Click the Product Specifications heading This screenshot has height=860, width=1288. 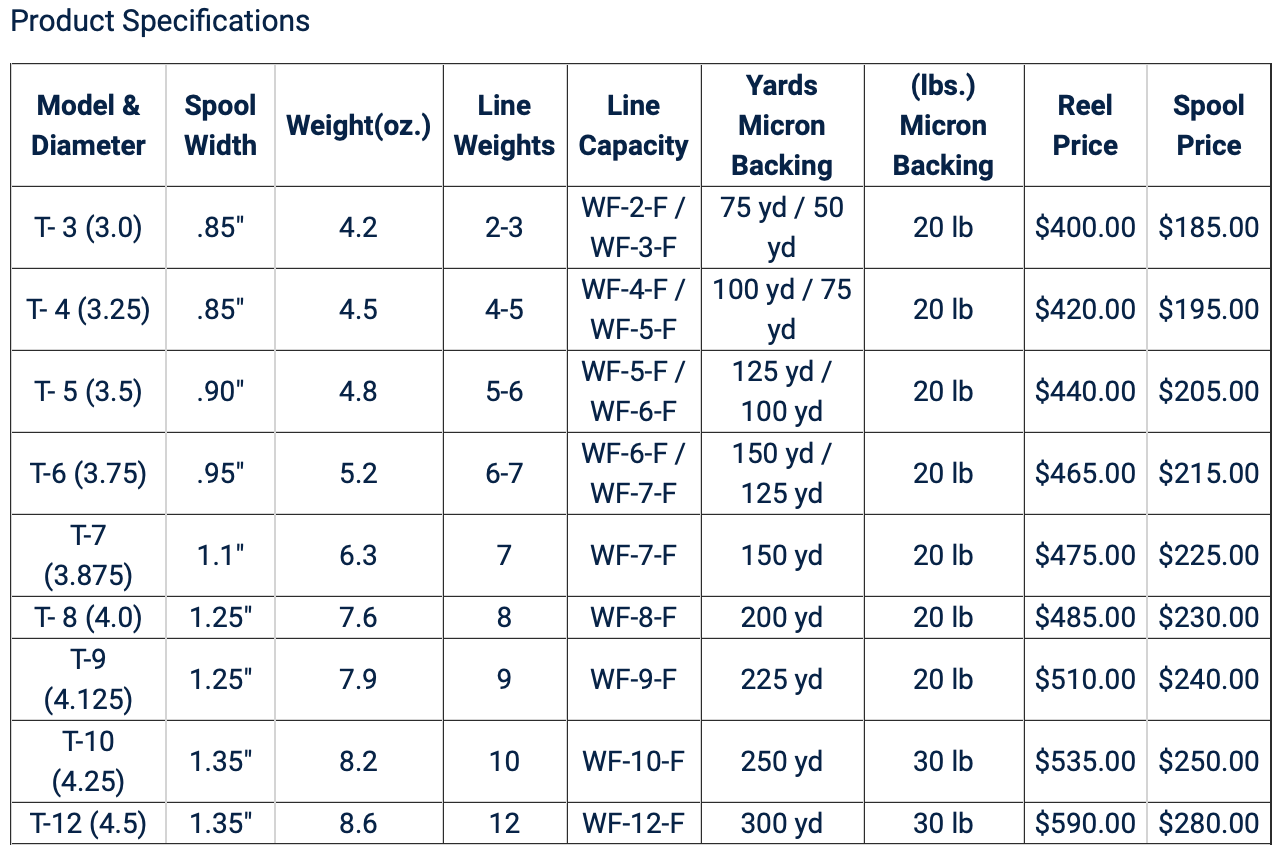160,21
